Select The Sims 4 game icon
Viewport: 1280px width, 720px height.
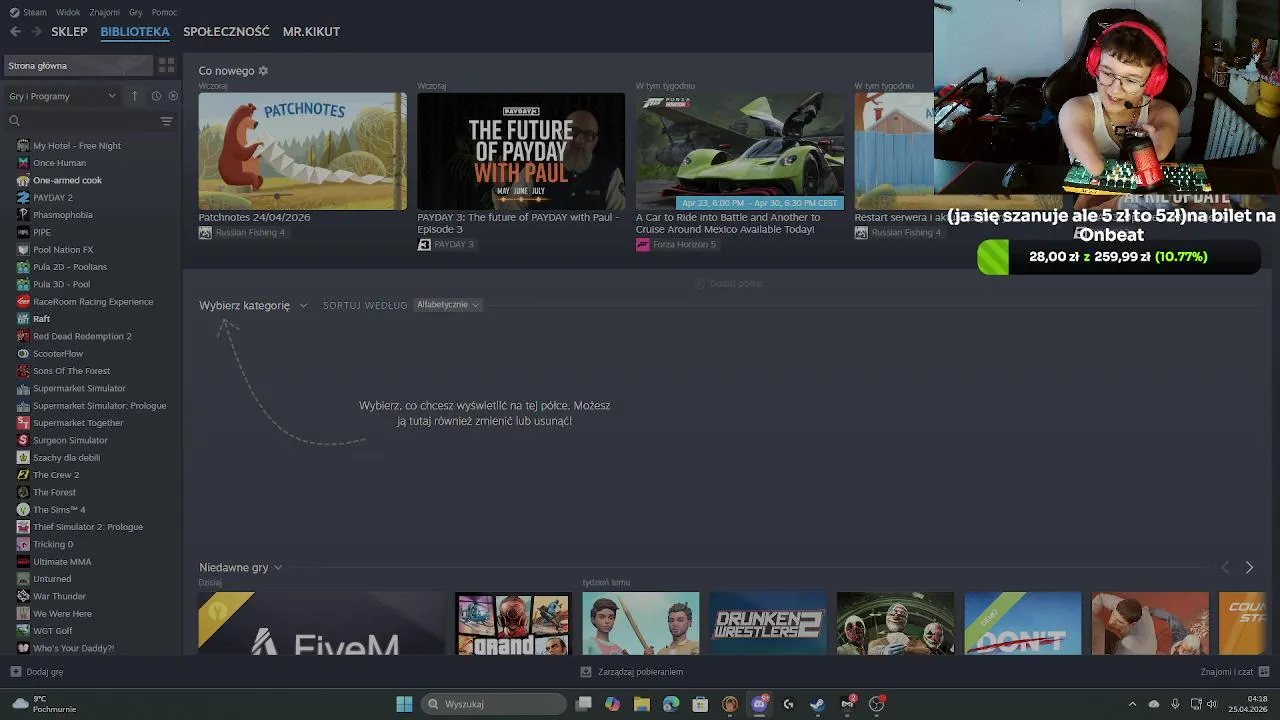pos(23,509)
